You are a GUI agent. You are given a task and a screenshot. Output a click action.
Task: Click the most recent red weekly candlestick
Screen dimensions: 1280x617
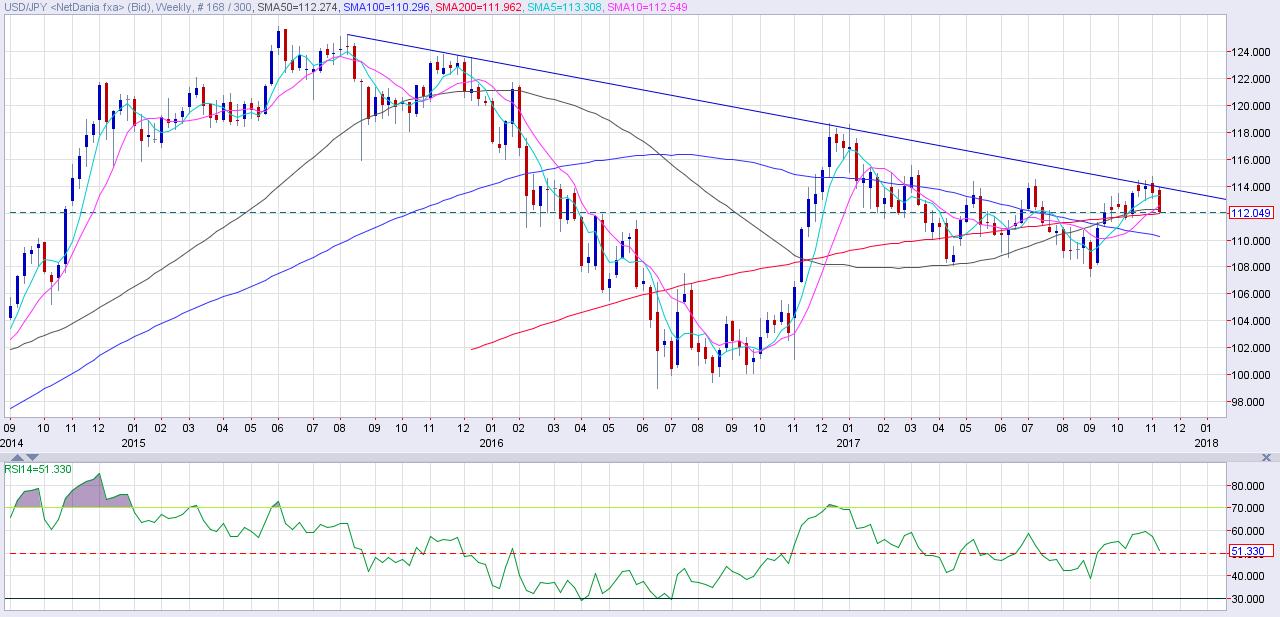coord(1159,200)
